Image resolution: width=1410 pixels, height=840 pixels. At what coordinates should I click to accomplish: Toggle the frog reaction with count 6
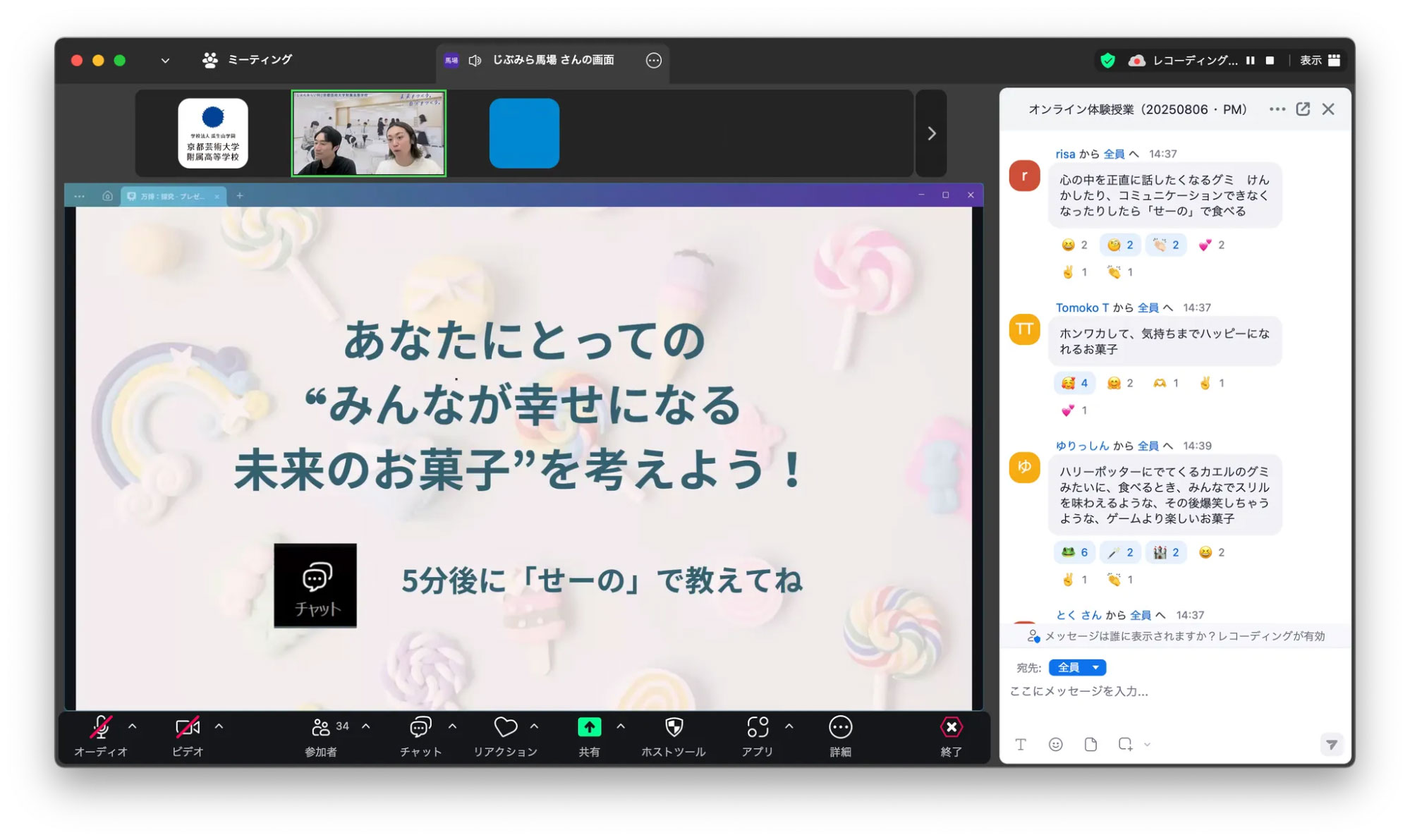point(1074,552)
